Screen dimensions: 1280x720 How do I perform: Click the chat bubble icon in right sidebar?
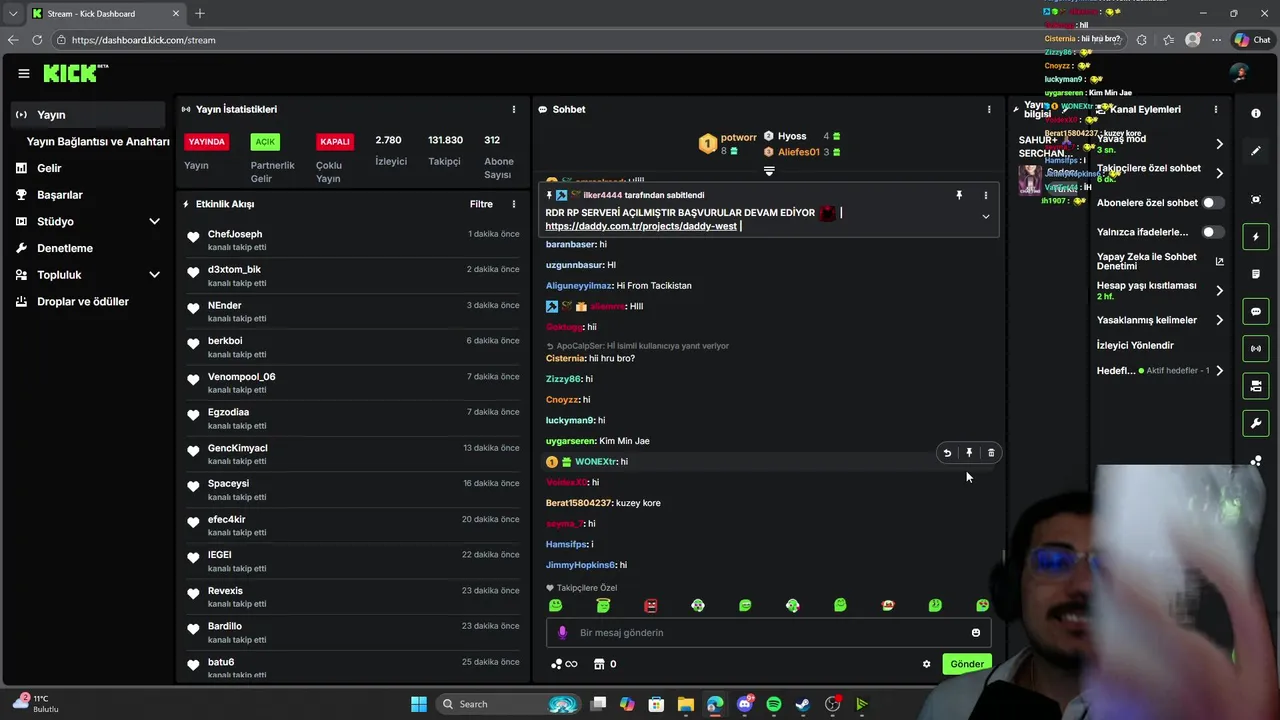coord(1256,312)
